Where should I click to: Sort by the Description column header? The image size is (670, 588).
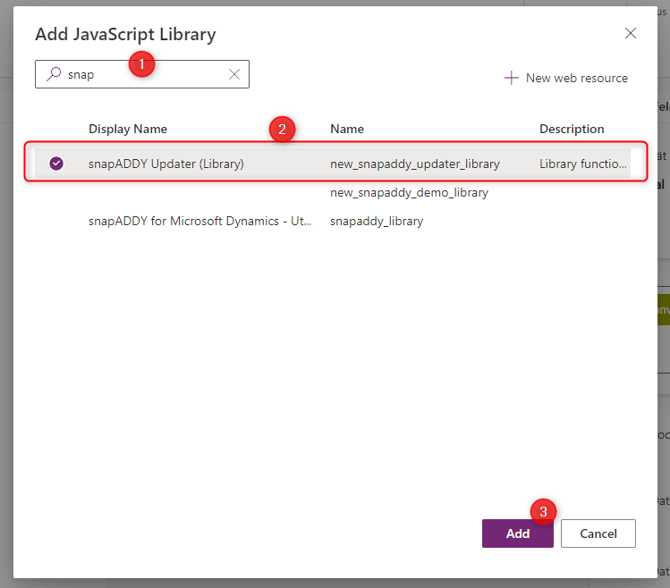[x=572, y=129]
